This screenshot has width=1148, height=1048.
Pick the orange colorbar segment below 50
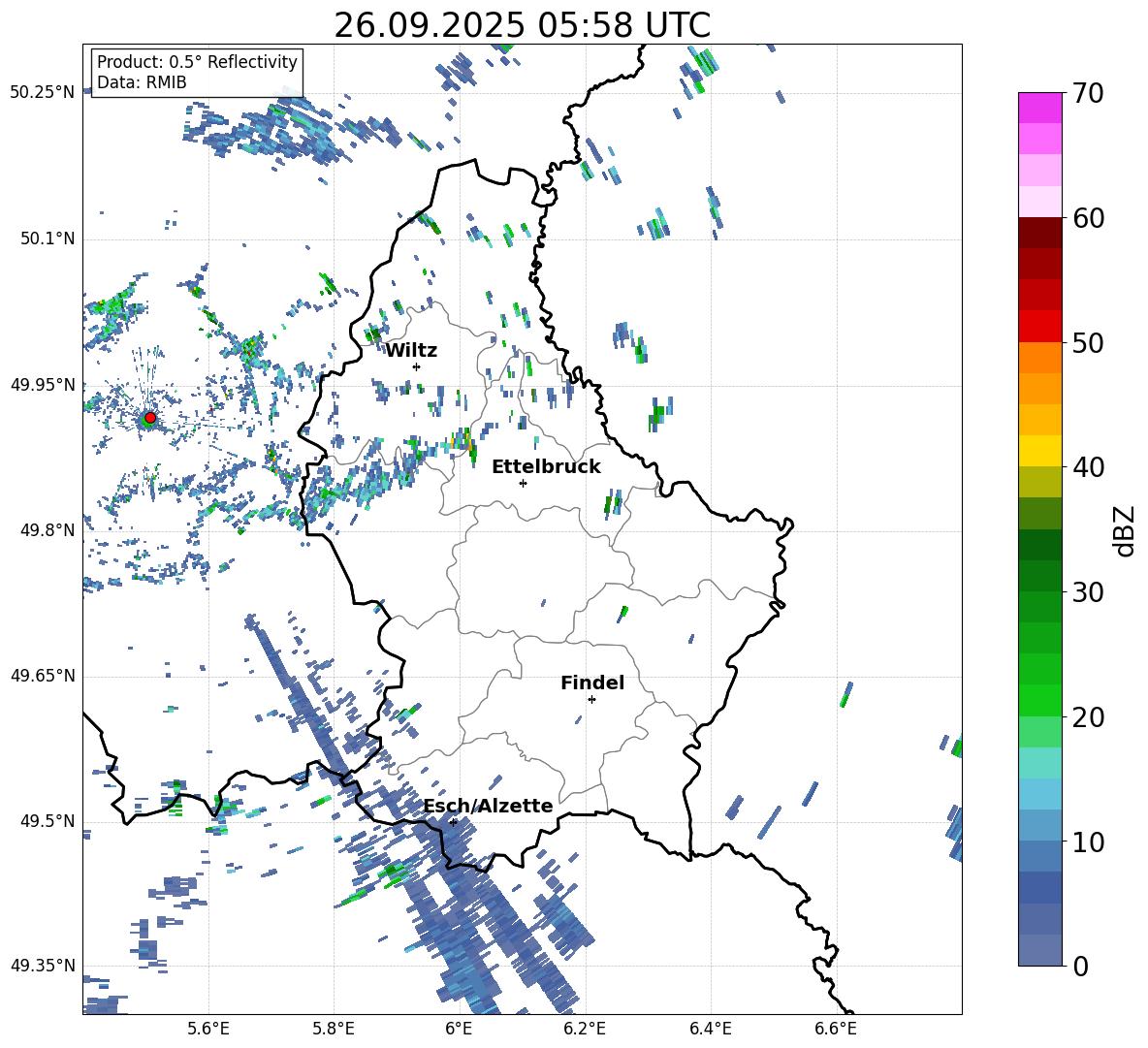click(1039, 358)
